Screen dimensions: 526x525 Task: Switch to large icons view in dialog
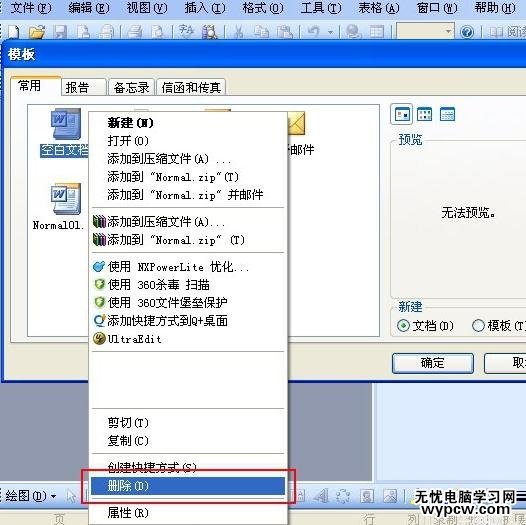pyautogui.click(x=402, y=115)
